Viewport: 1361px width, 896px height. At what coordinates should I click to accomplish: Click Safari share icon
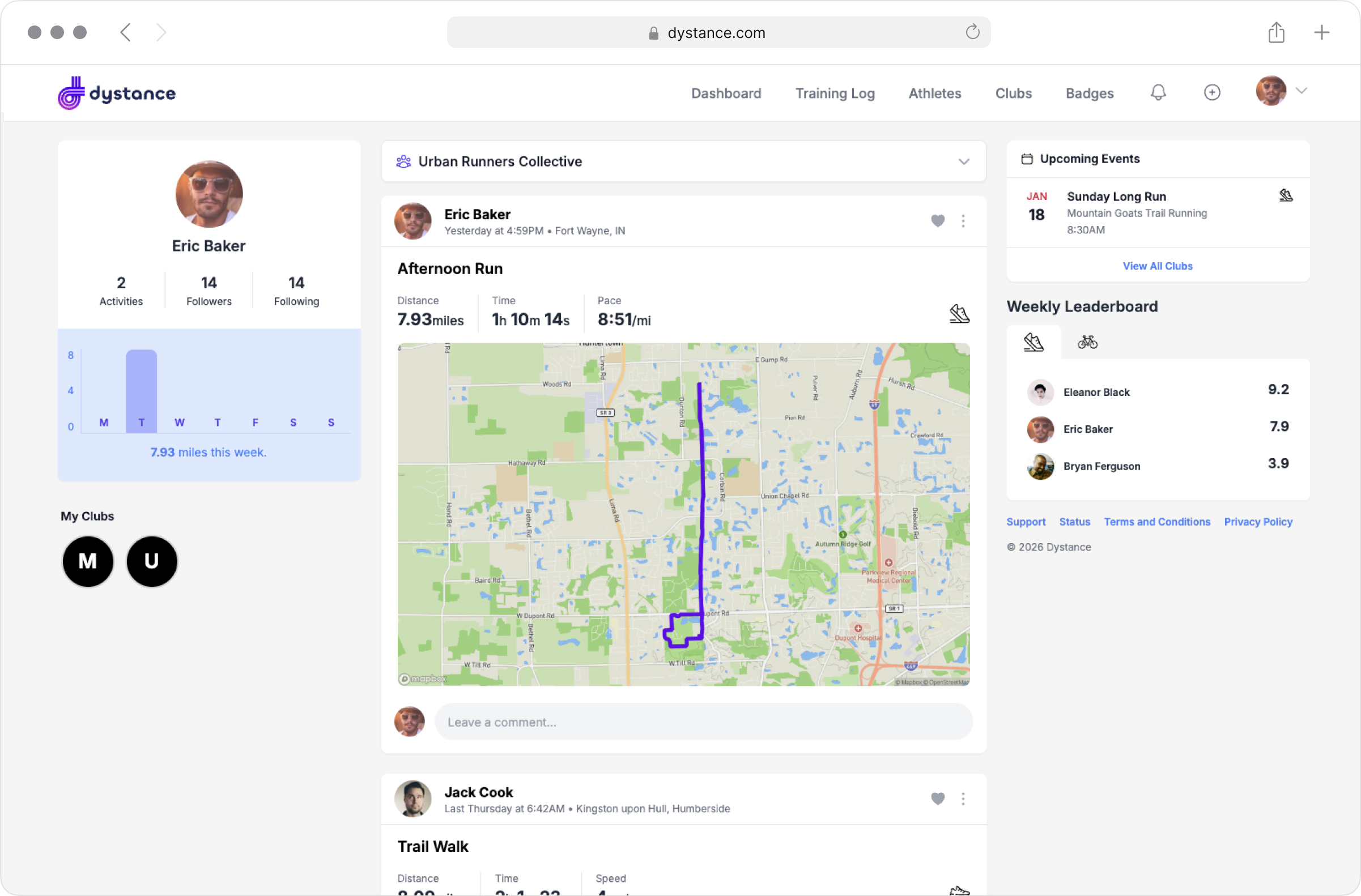(1276, 33)
